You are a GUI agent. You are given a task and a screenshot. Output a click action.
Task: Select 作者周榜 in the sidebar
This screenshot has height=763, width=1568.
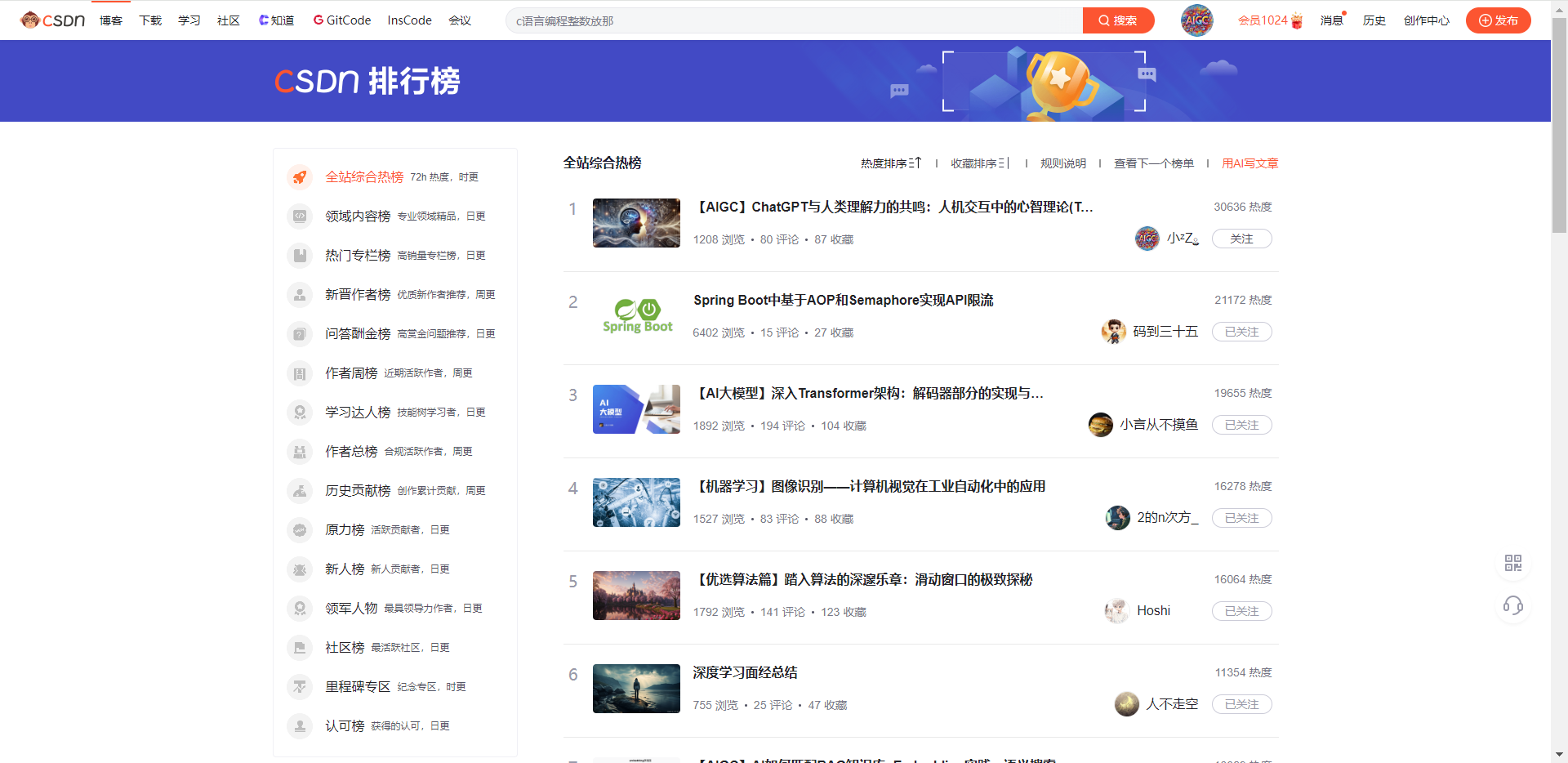point(351,373)
